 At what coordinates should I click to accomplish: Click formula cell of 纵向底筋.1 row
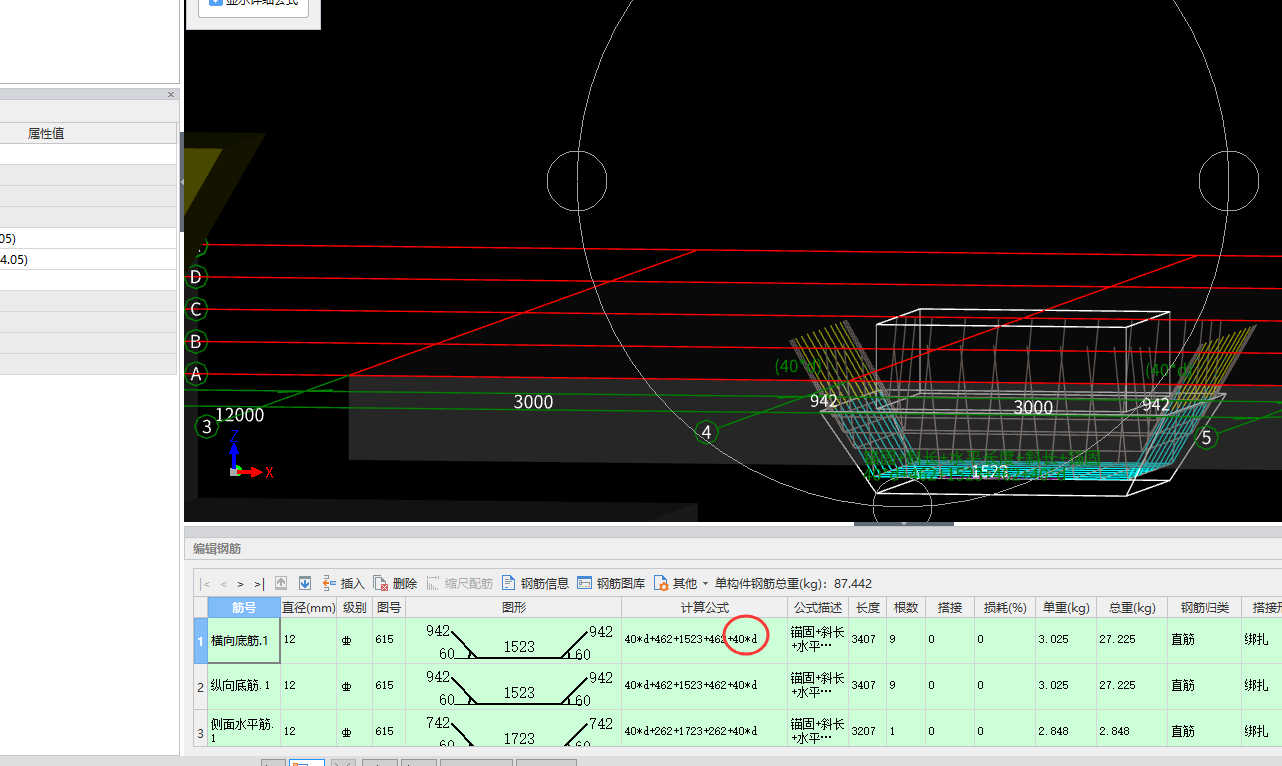click(x=705, y=686)
